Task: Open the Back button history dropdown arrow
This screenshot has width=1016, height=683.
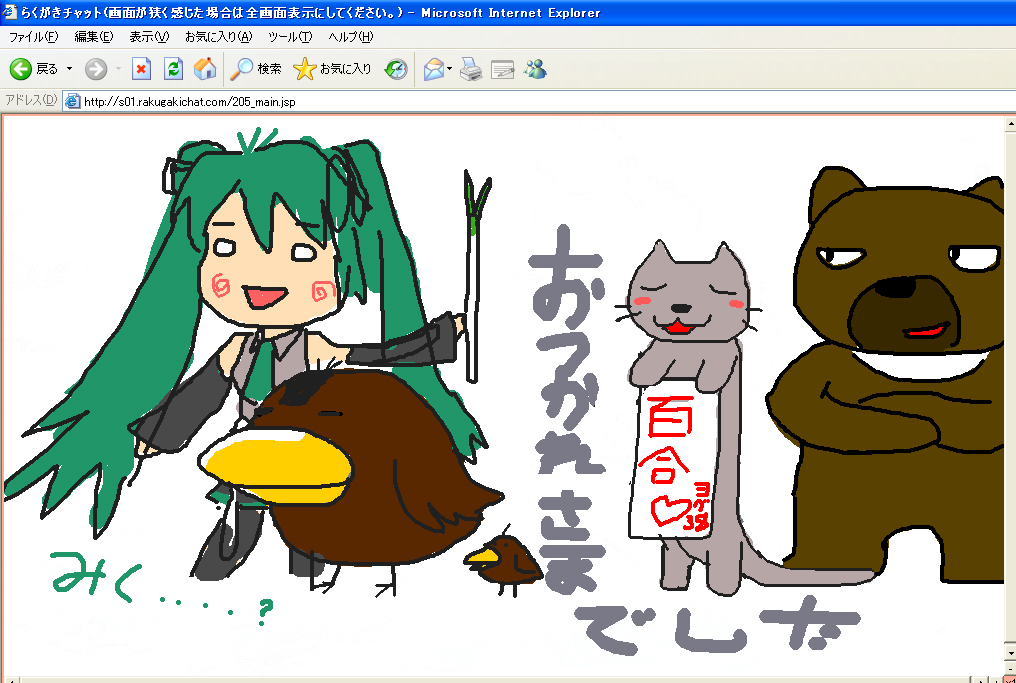Action: tap(69, 69)
